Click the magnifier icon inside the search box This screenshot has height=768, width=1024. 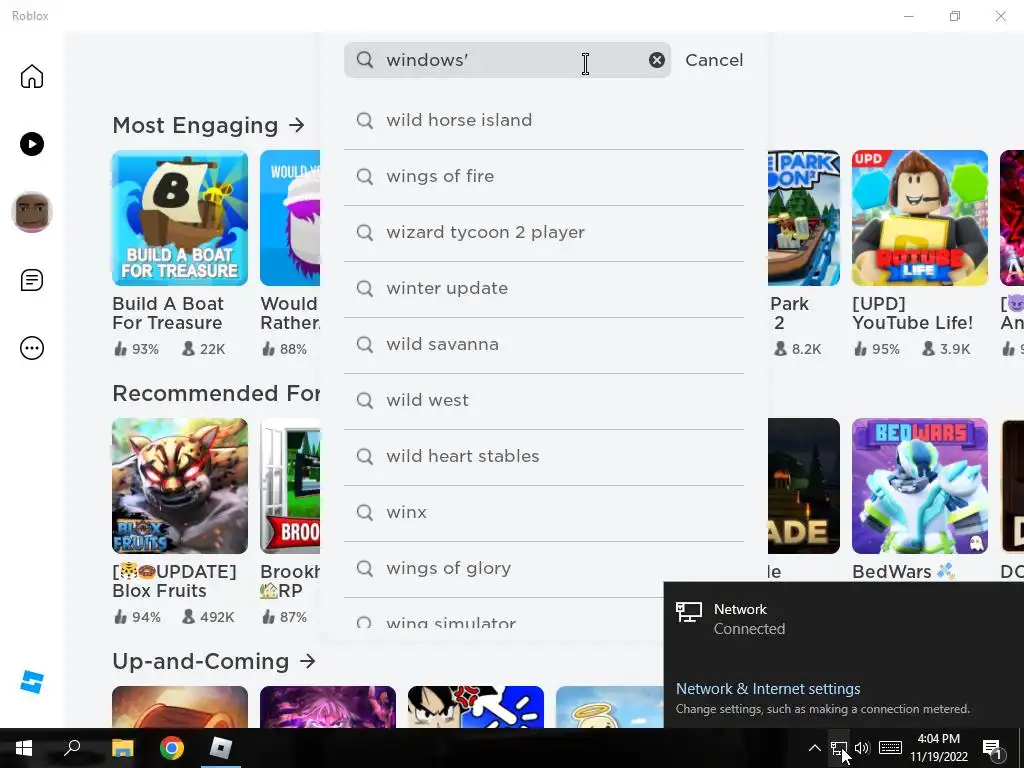[x=365, y=60]
